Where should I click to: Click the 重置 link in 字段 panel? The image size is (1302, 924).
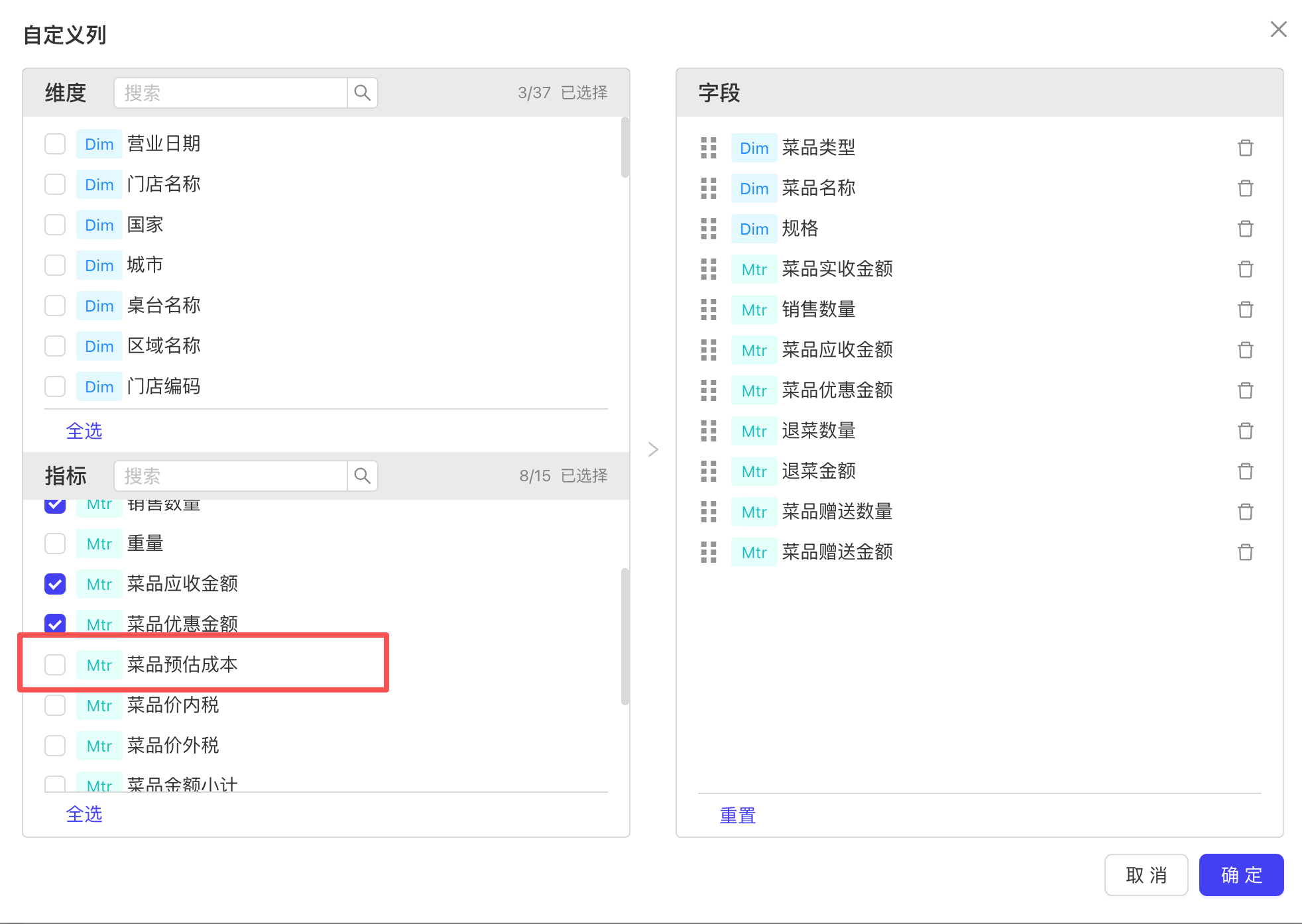(x=738, y=815)
